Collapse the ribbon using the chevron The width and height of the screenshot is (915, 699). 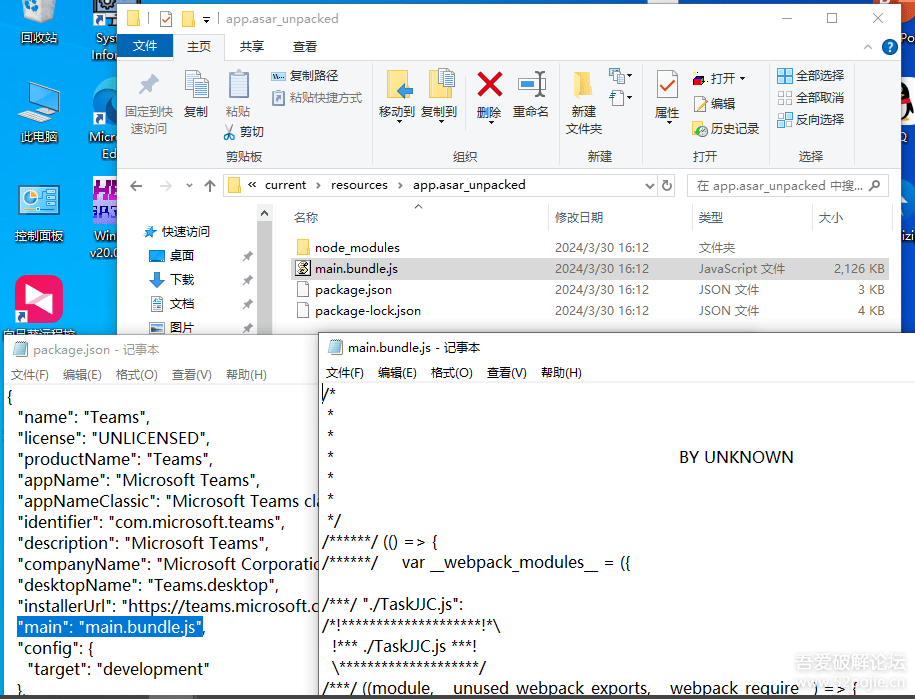point(868,47)
